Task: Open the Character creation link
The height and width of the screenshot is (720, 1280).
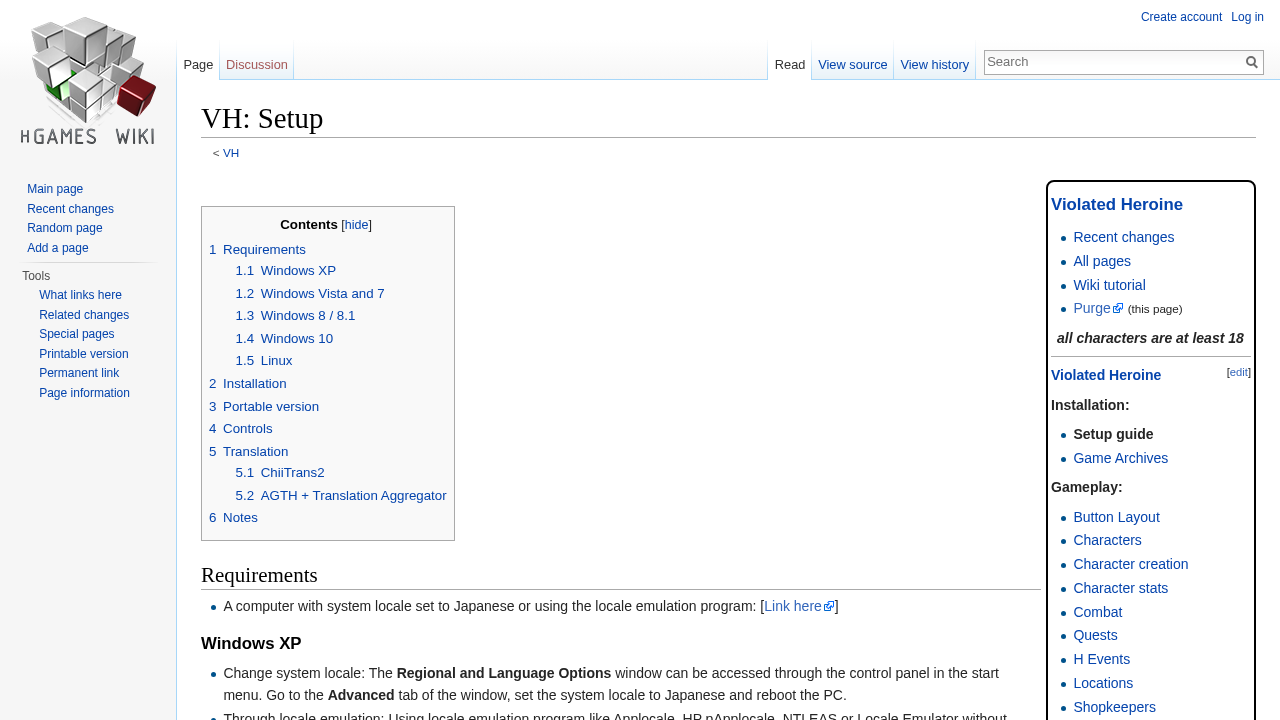Action: click(1131, 564)
